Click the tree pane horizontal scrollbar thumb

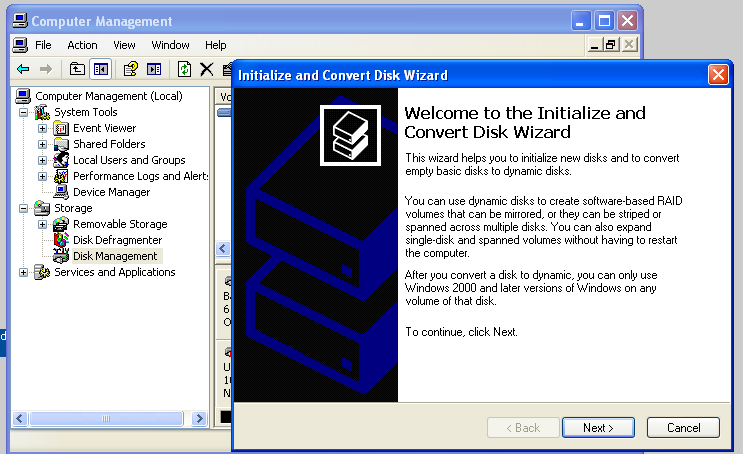[x=106, y=418]
